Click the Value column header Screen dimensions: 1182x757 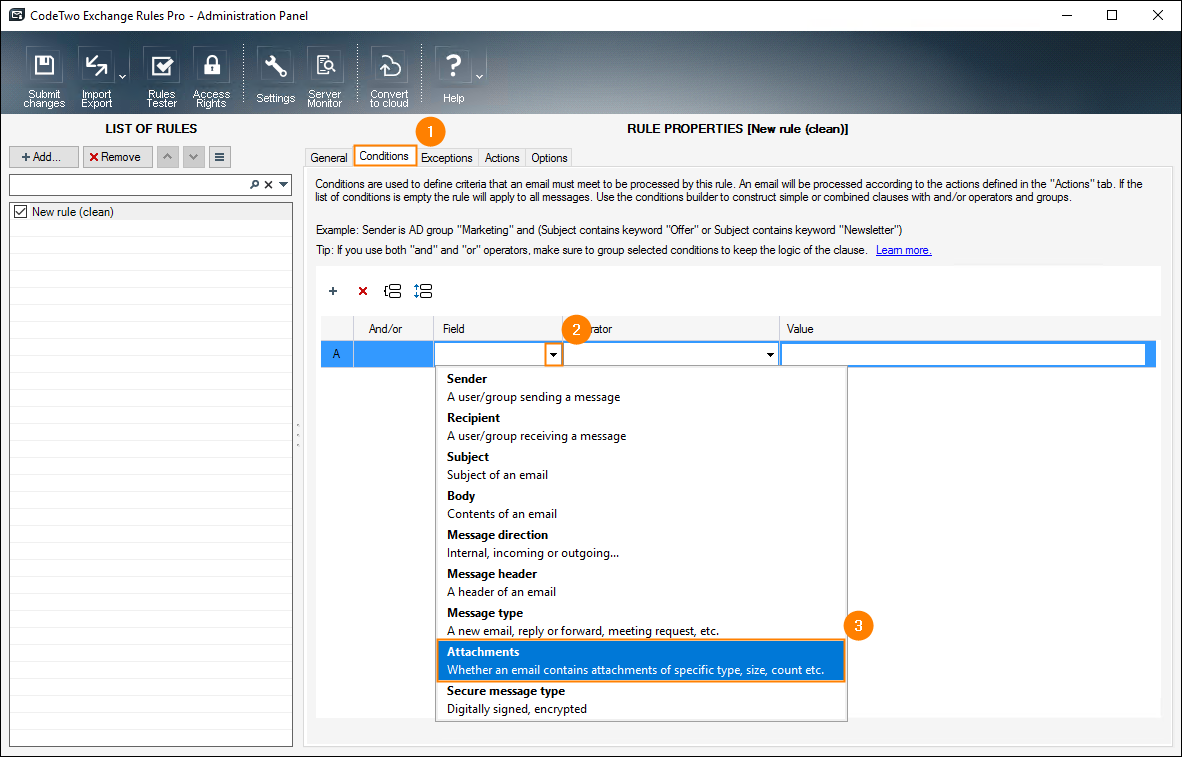969,329
